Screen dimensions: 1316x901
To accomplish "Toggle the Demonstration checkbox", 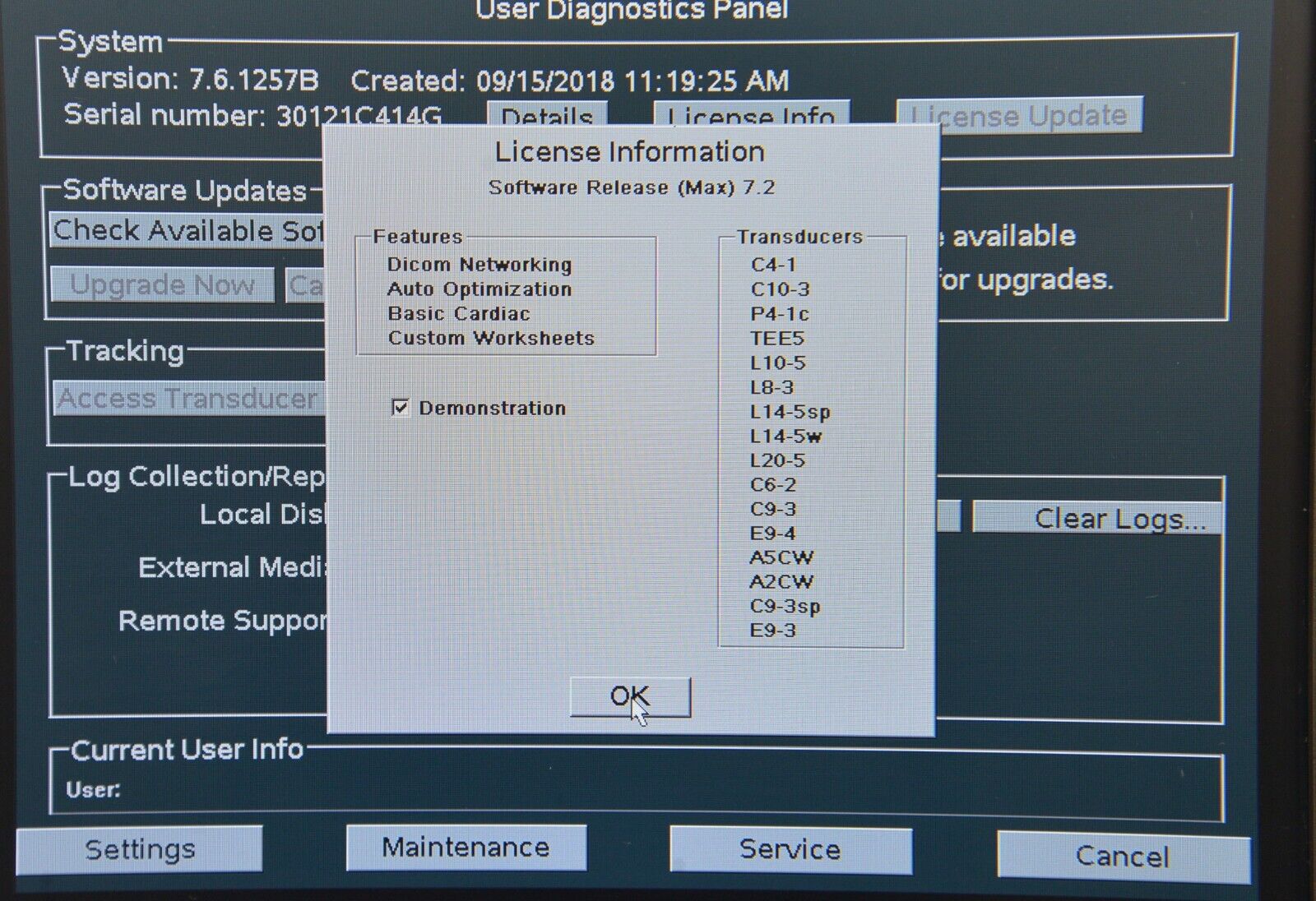I will pyautogui.click(x=401, y=408).
